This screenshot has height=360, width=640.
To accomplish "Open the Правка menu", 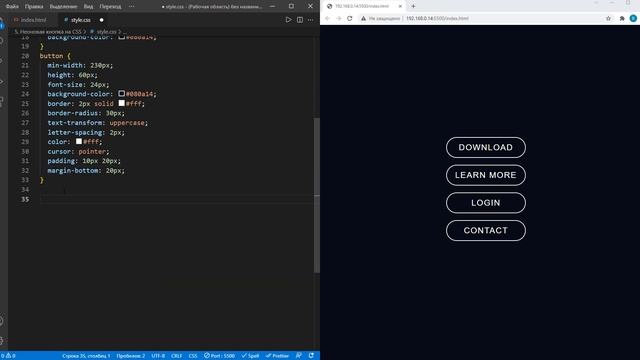I will pyautogui.click(x=34, y=7).
